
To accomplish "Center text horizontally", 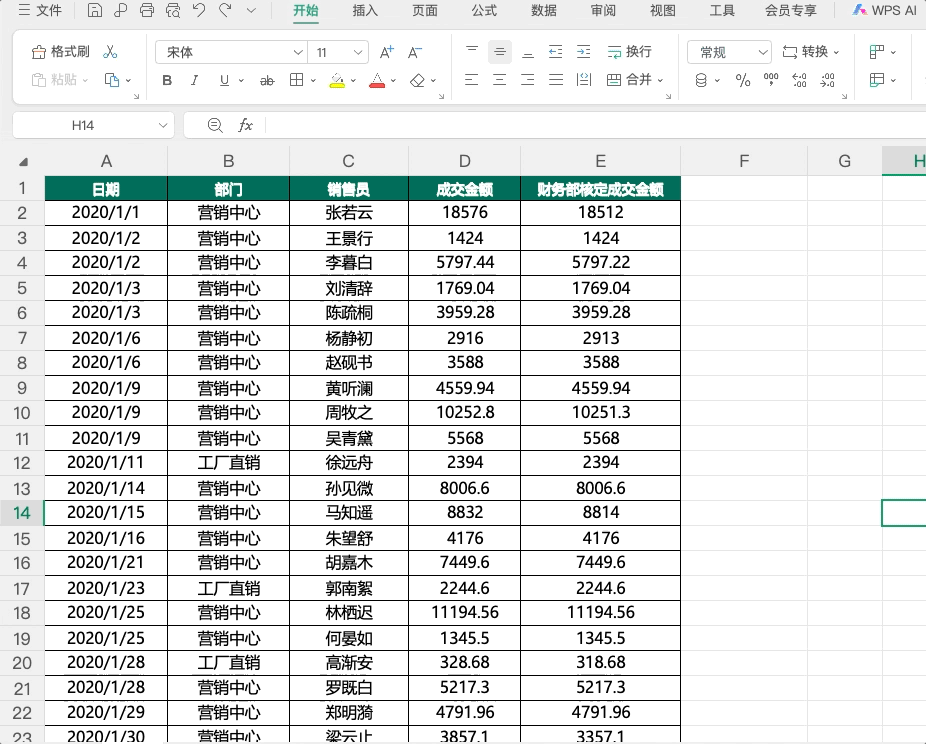I will click(500, 80).
